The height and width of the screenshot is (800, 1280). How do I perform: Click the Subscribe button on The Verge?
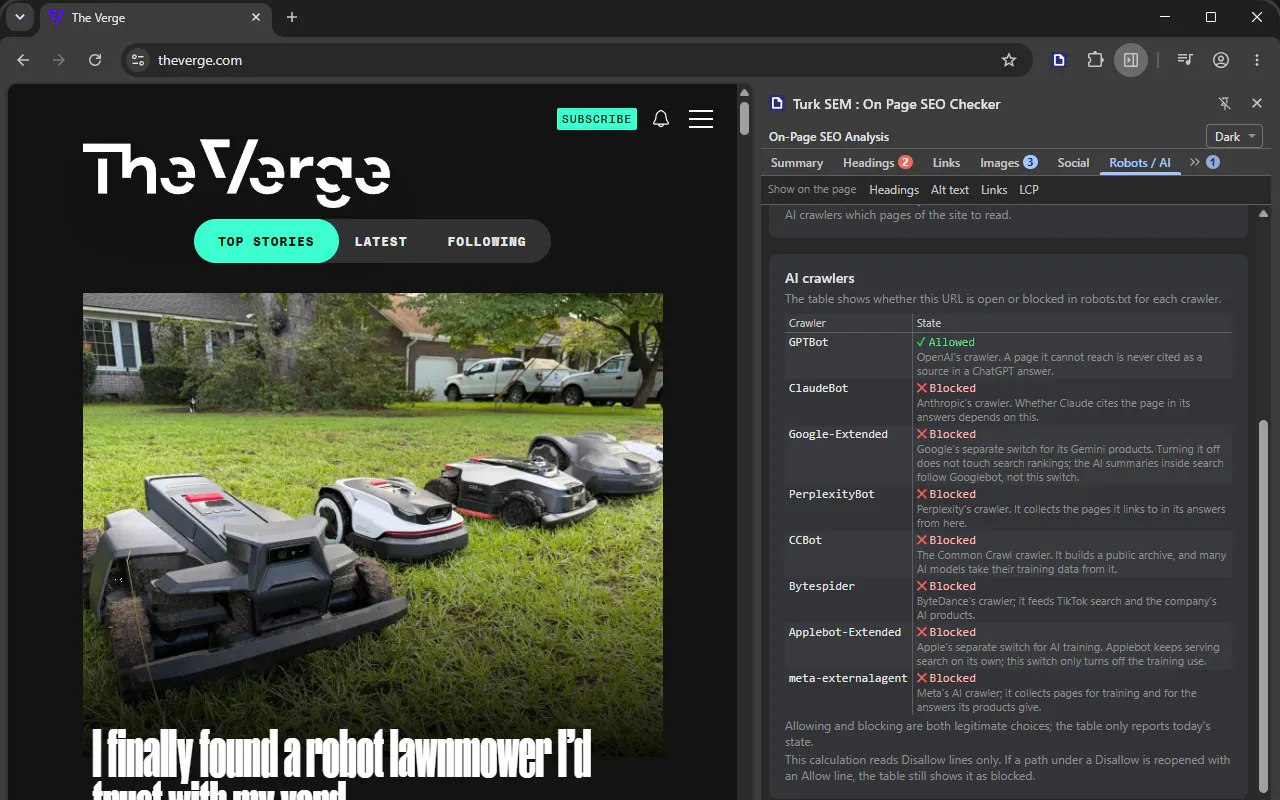click(596, 119)
